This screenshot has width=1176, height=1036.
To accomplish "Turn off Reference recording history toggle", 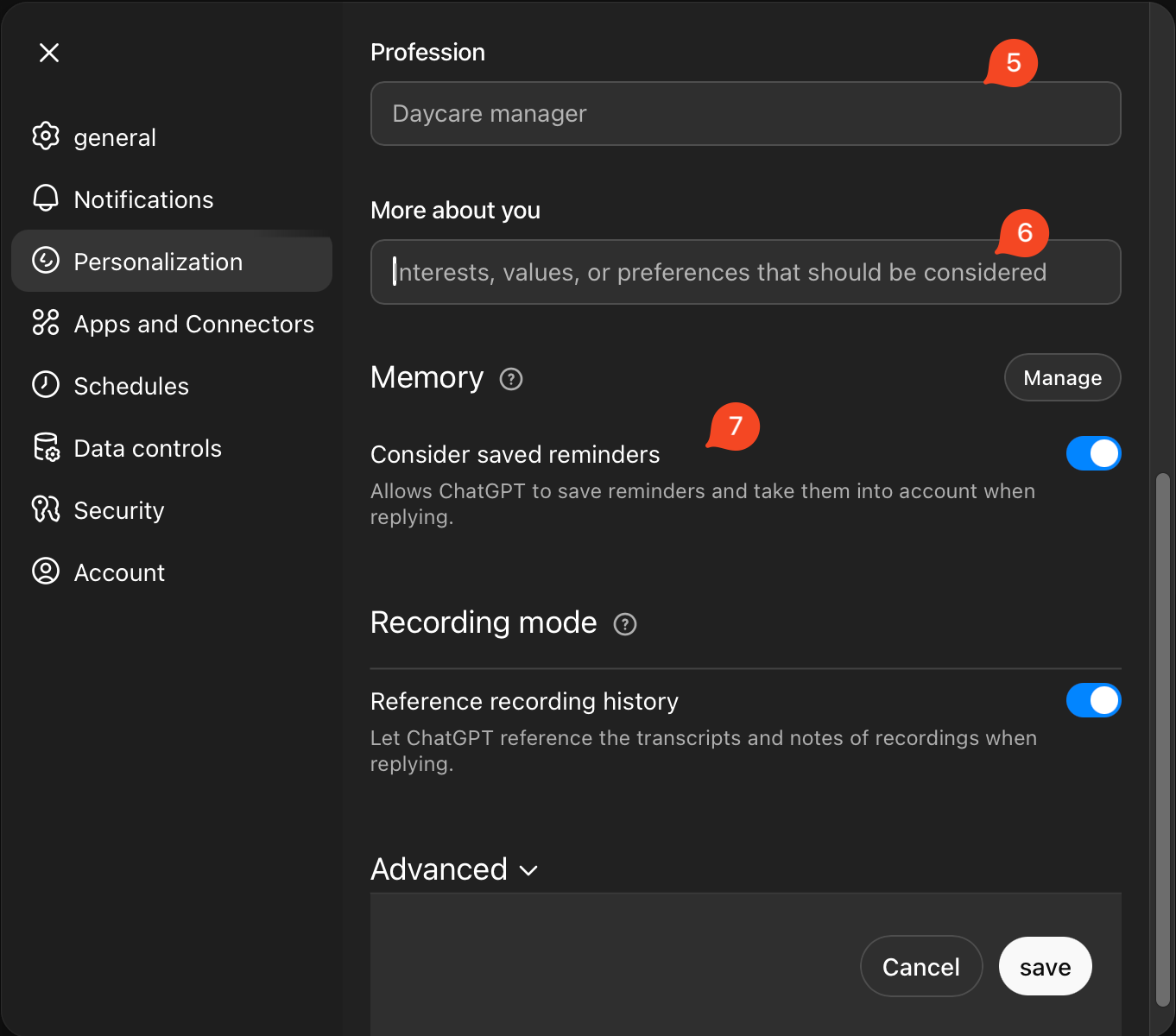I will coord(1093,700).
